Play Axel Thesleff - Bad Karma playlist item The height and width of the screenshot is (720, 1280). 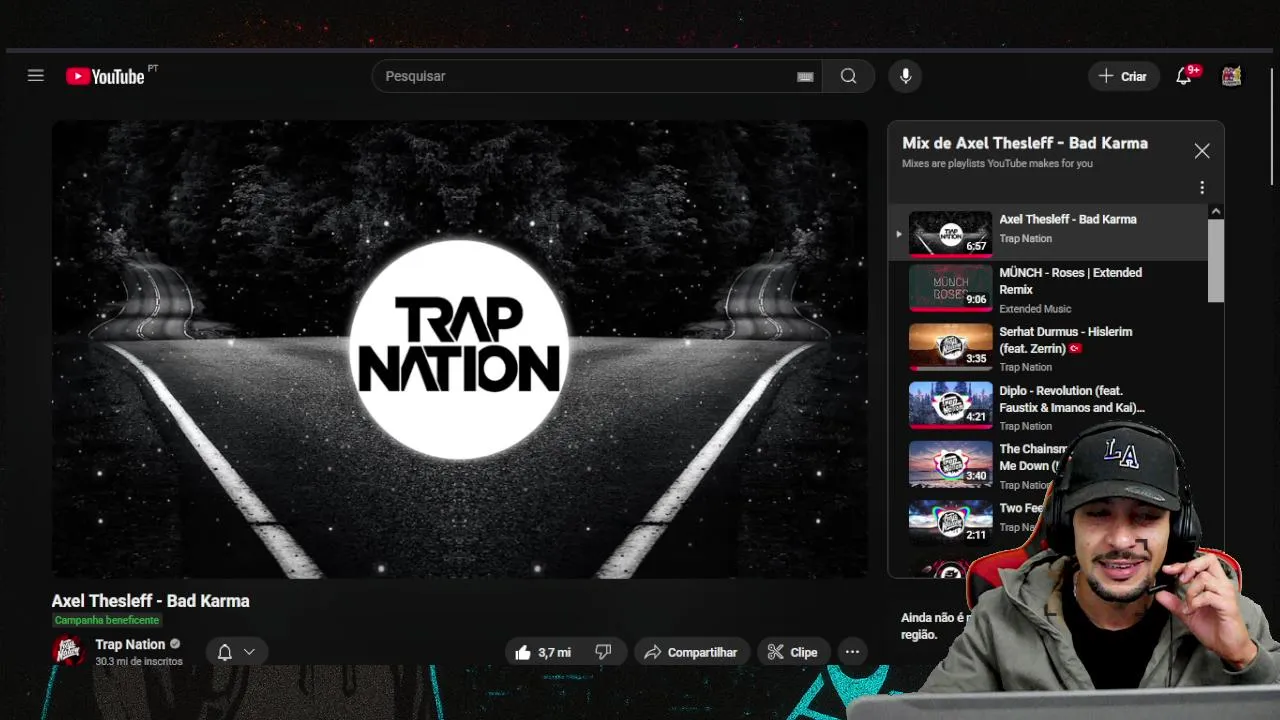[1048, 234]
